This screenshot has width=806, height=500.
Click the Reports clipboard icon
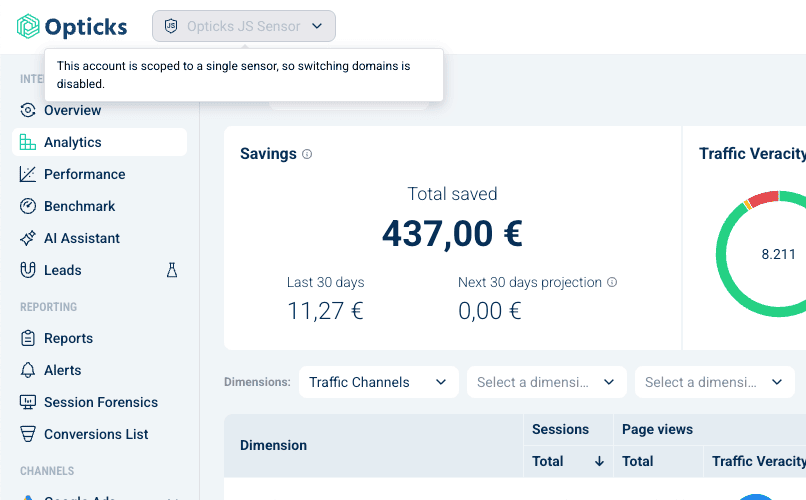pos(28,338)
